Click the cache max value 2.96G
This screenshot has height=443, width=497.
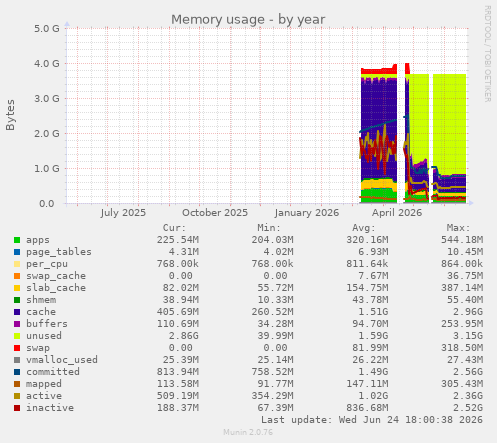pos(468,312)
